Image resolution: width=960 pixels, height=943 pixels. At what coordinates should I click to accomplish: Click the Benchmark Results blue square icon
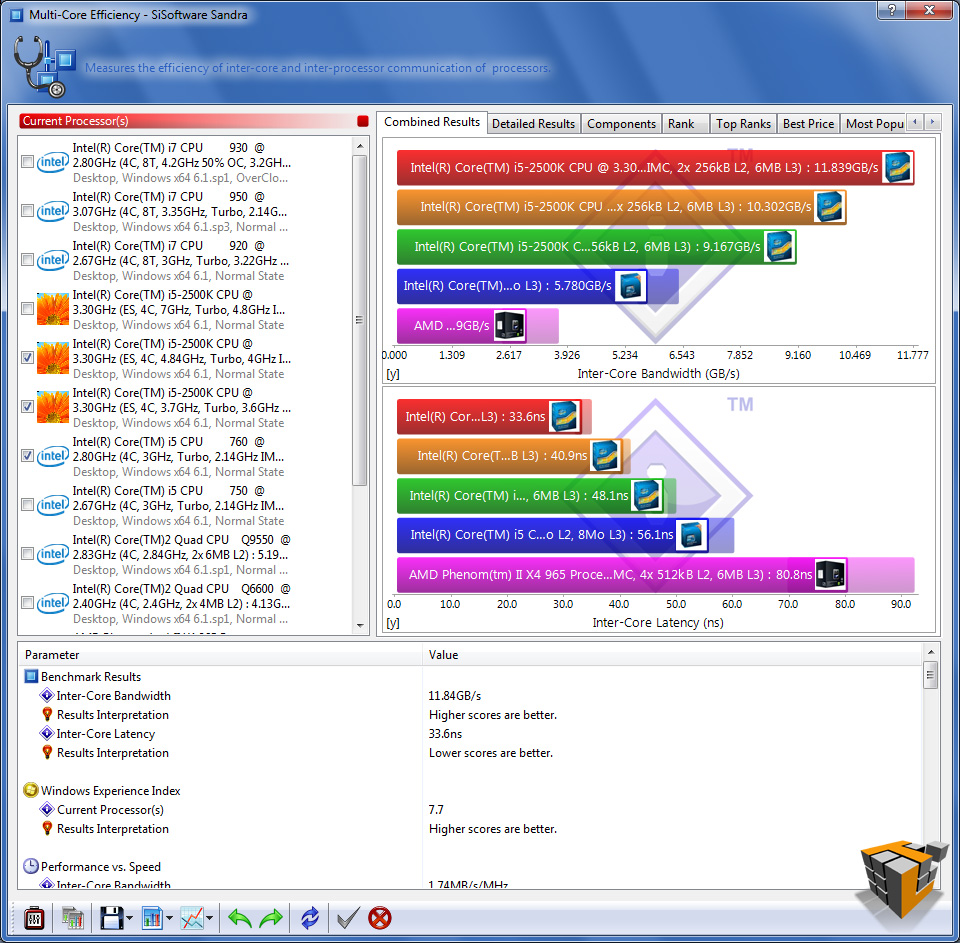[x=31, y=677]
